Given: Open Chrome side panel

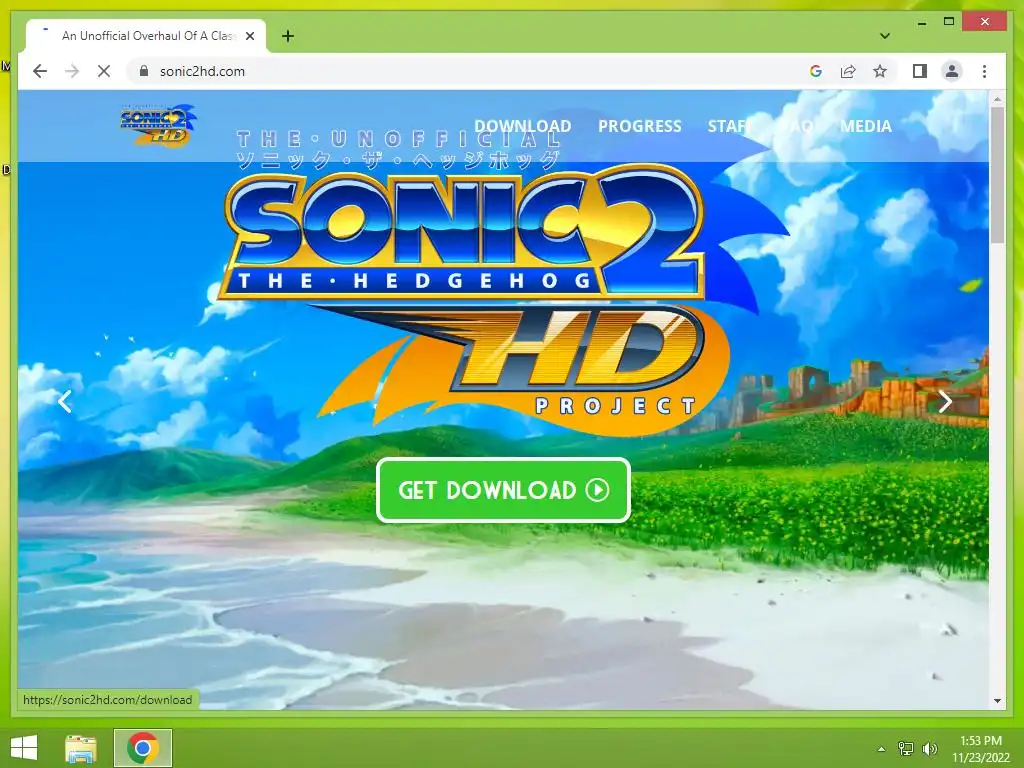Looking at the screenshot, I should tap(920, 71).
